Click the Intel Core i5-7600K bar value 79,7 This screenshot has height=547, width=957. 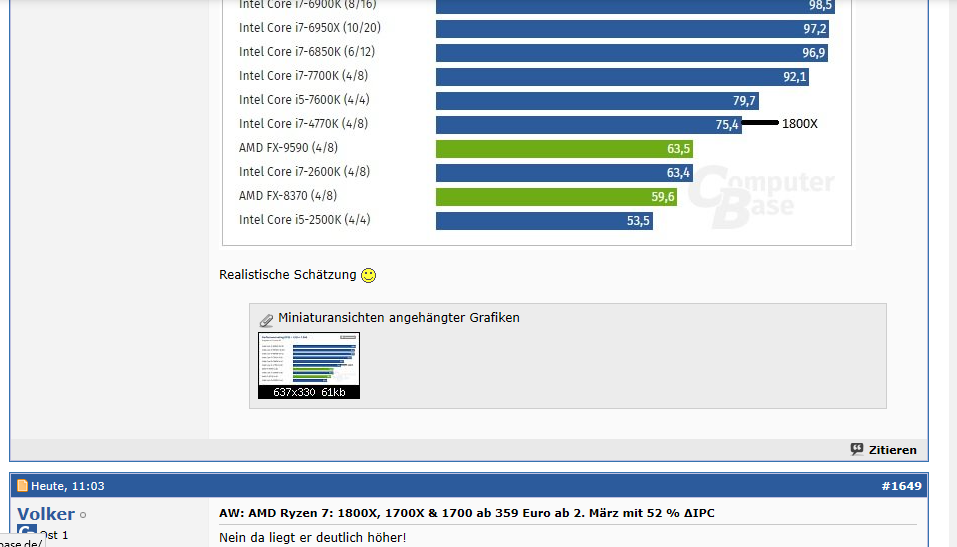744,101
